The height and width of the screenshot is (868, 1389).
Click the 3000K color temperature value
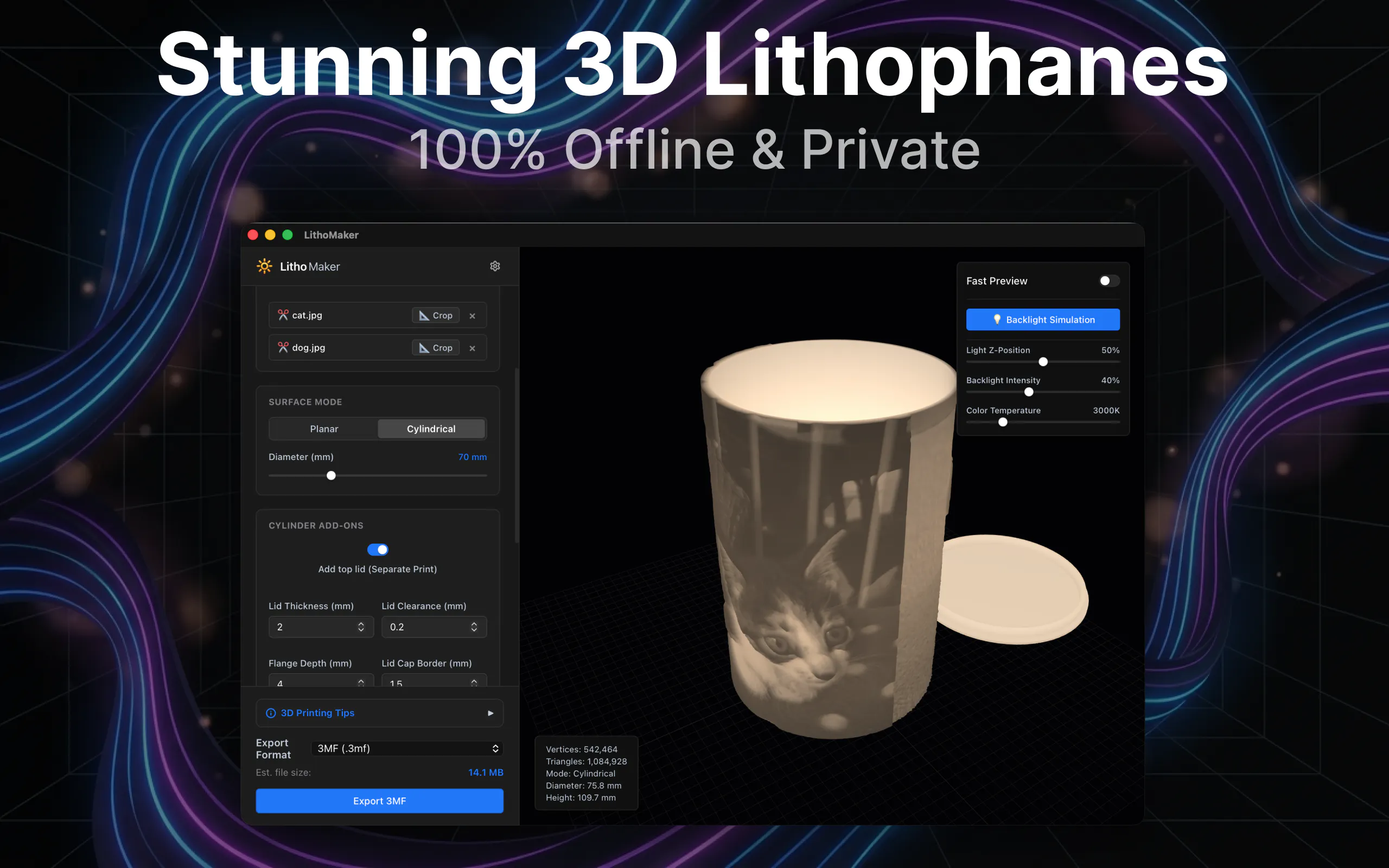point(1106,411)
